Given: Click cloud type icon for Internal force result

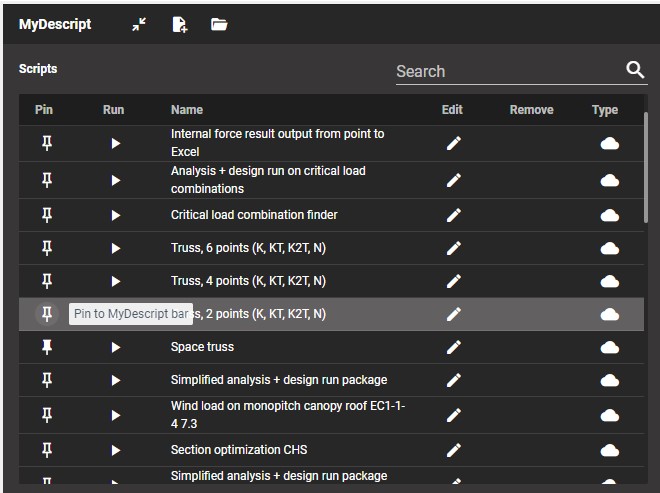Looking at the screenshot, I should [x=609, y=144].
